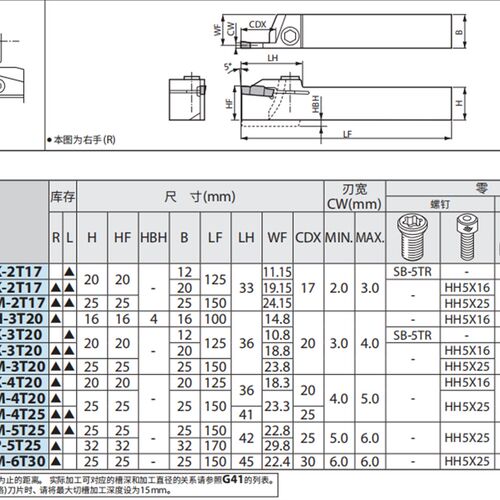Viewport: 500px width, 500px height.
Task: Click the Torx screw picture in the header
Action: (x=413, y=237)
